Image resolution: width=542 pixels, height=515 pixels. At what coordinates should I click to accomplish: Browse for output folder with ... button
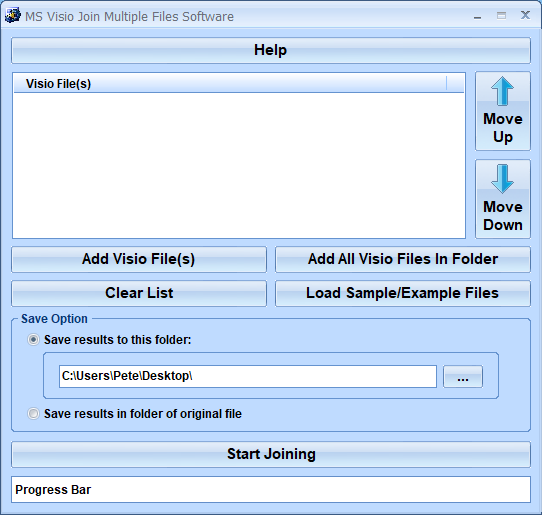tap(463, 376)
